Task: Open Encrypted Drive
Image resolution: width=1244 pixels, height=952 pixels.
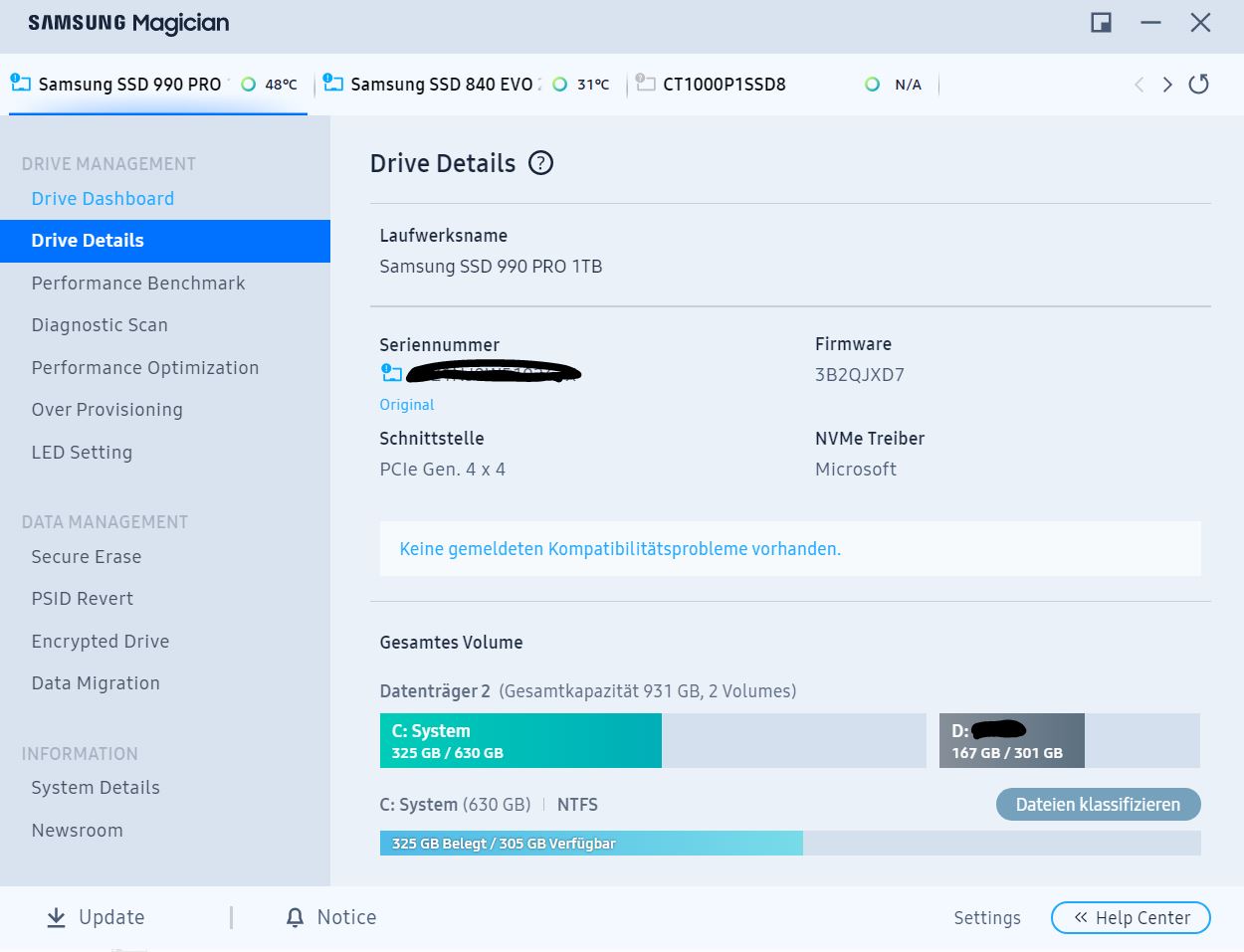Action: pyautogui.click(x=101, y=642)
